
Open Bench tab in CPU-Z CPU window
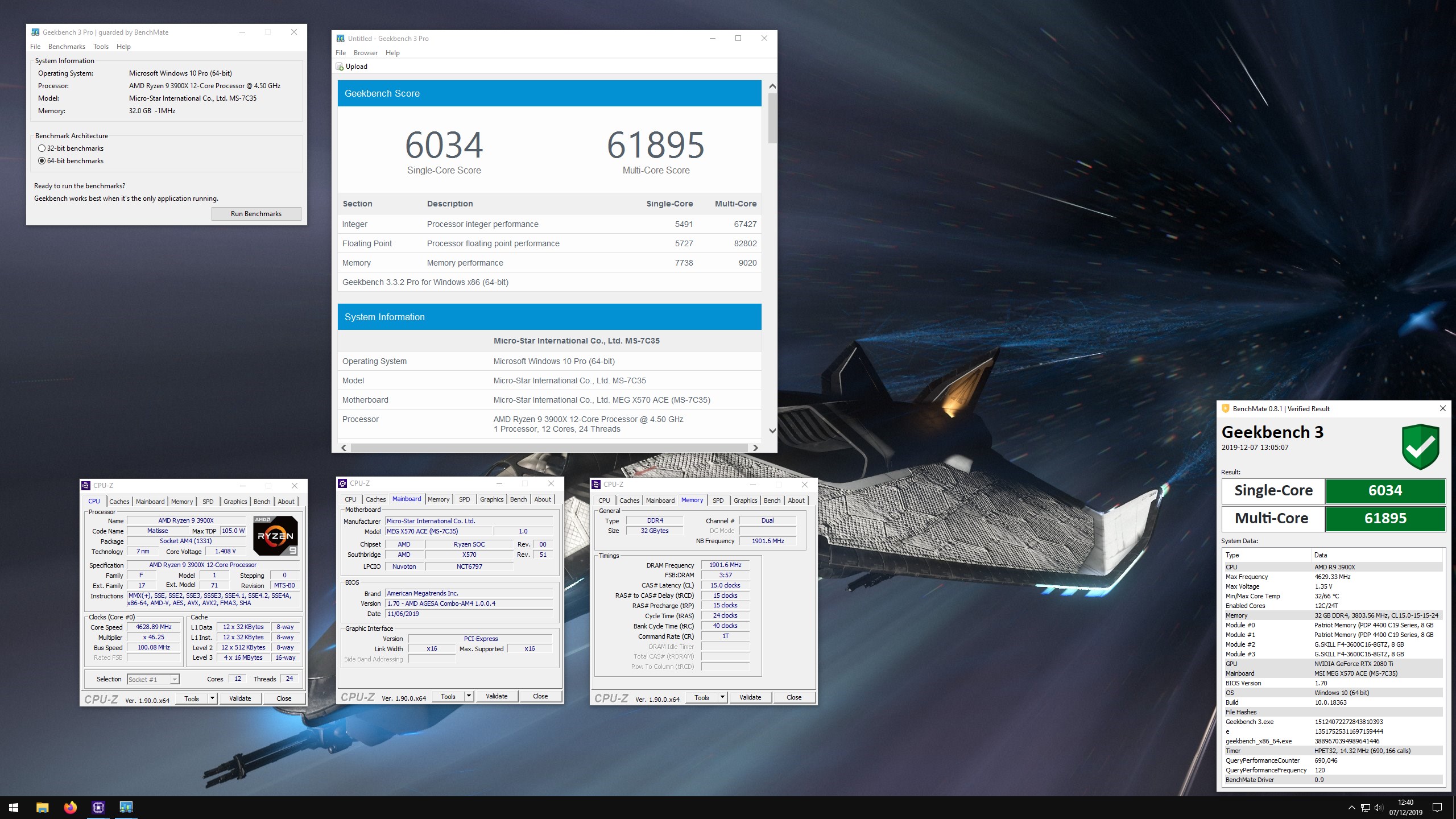262,502
